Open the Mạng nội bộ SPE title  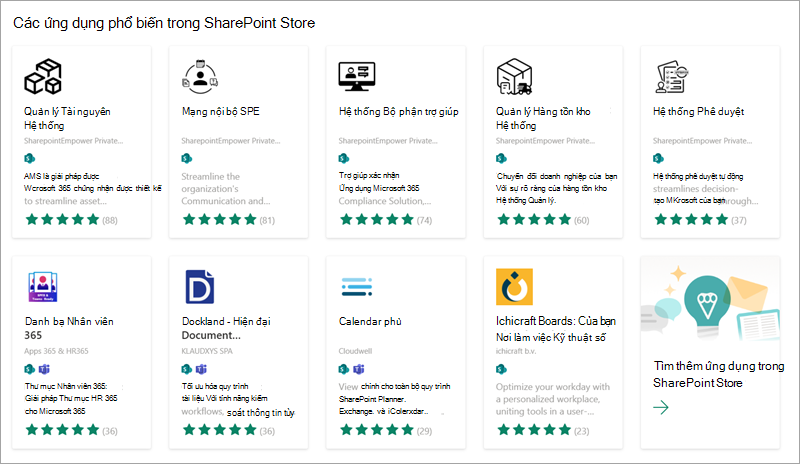point(221,111)
